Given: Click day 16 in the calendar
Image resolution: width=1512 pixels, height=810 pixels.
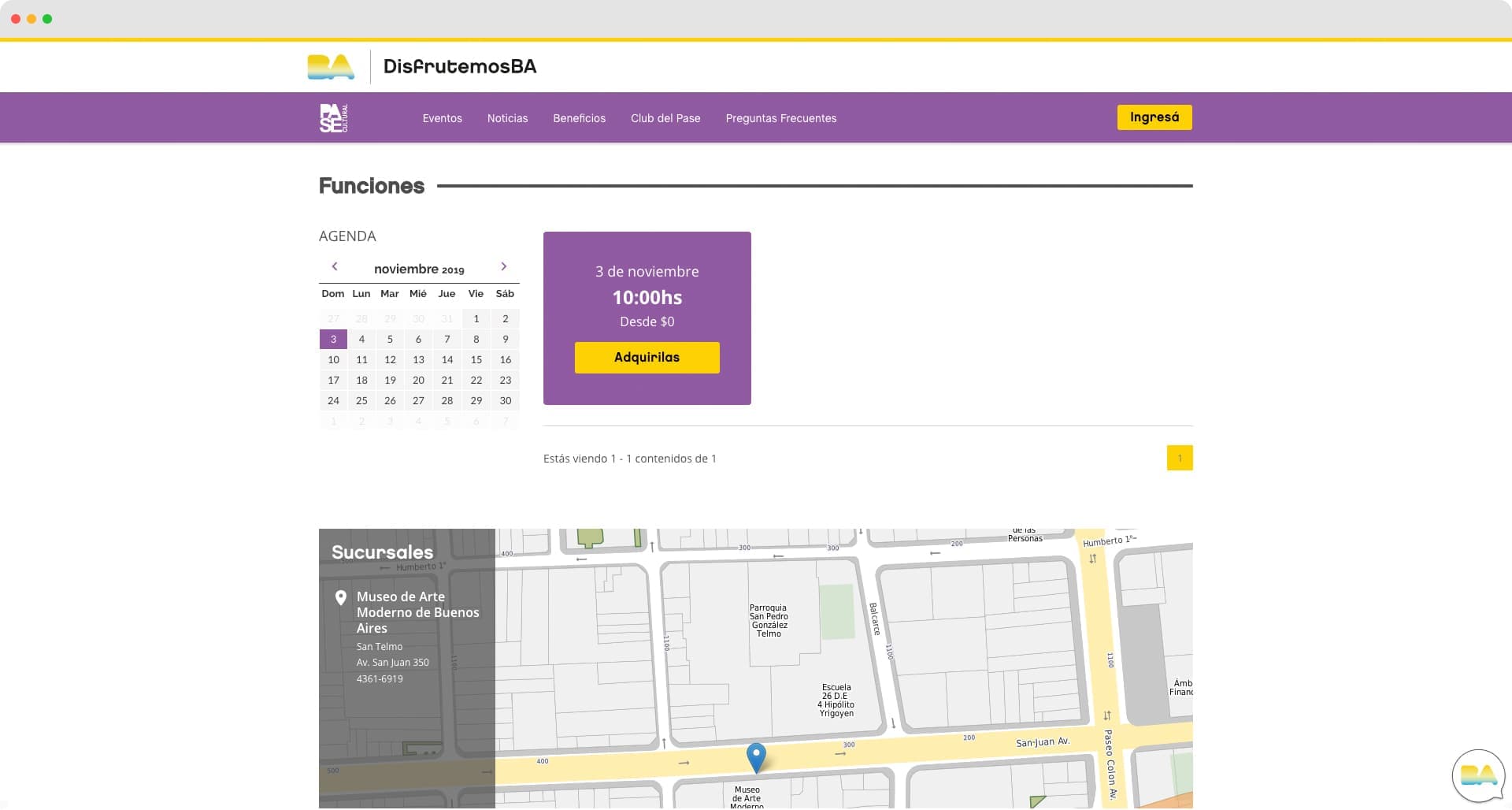Looking at the screenshot, I should 506,360.
